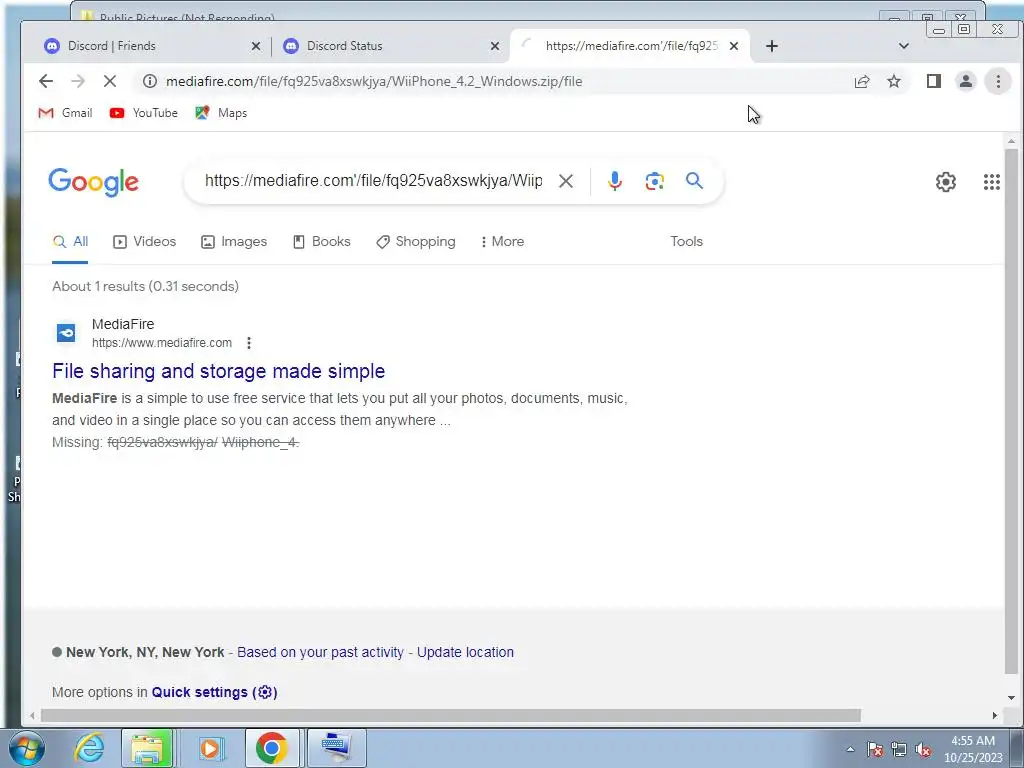
Task: Search by image with the camera icon
Action: click(654, 181)
